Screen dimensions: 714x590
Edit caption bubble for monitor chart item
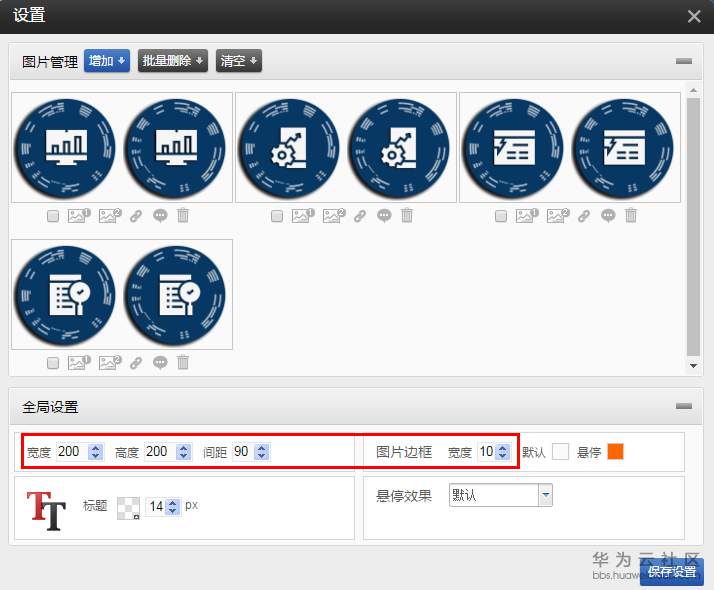coord(160,215)
